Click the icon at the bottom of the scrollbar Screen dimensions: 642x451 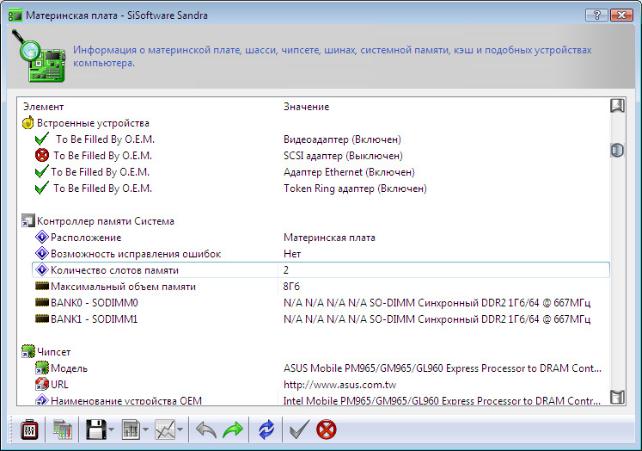[x=617, y=397]
